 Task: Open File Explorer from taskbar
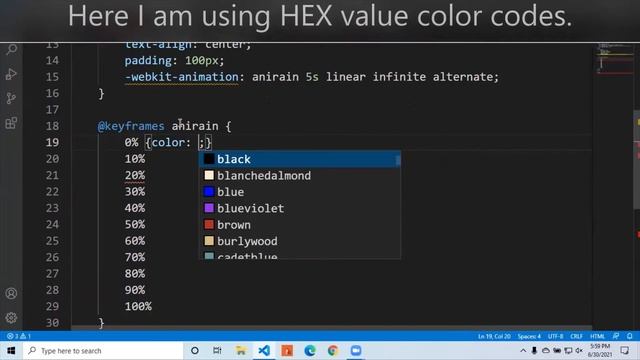(x=241, y=351)
